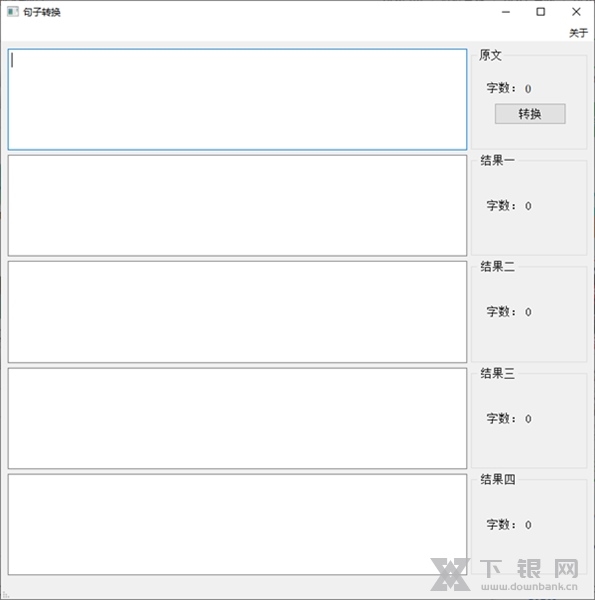Viewport: 595px width, 600px height.
Task: Maximize the 句子转换 window
Action: [541, 12]
